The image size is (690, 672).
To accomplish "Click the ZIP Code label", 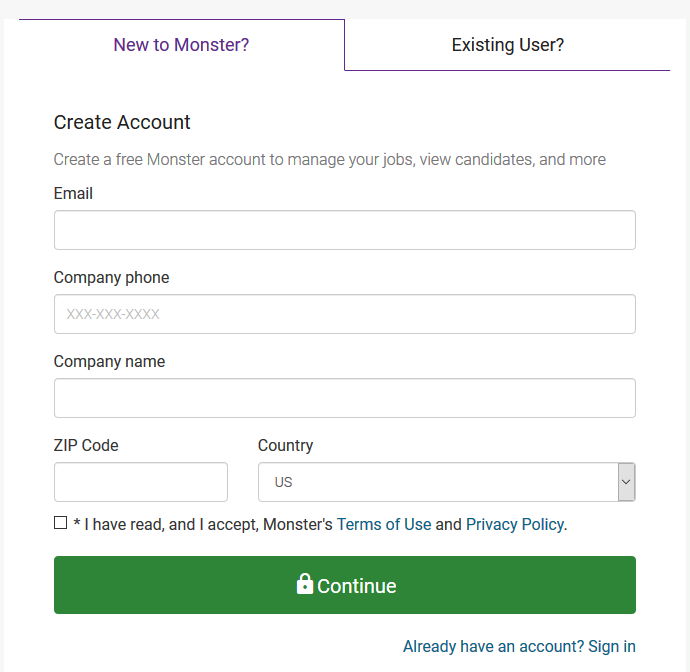I will (x=86, y=446).
